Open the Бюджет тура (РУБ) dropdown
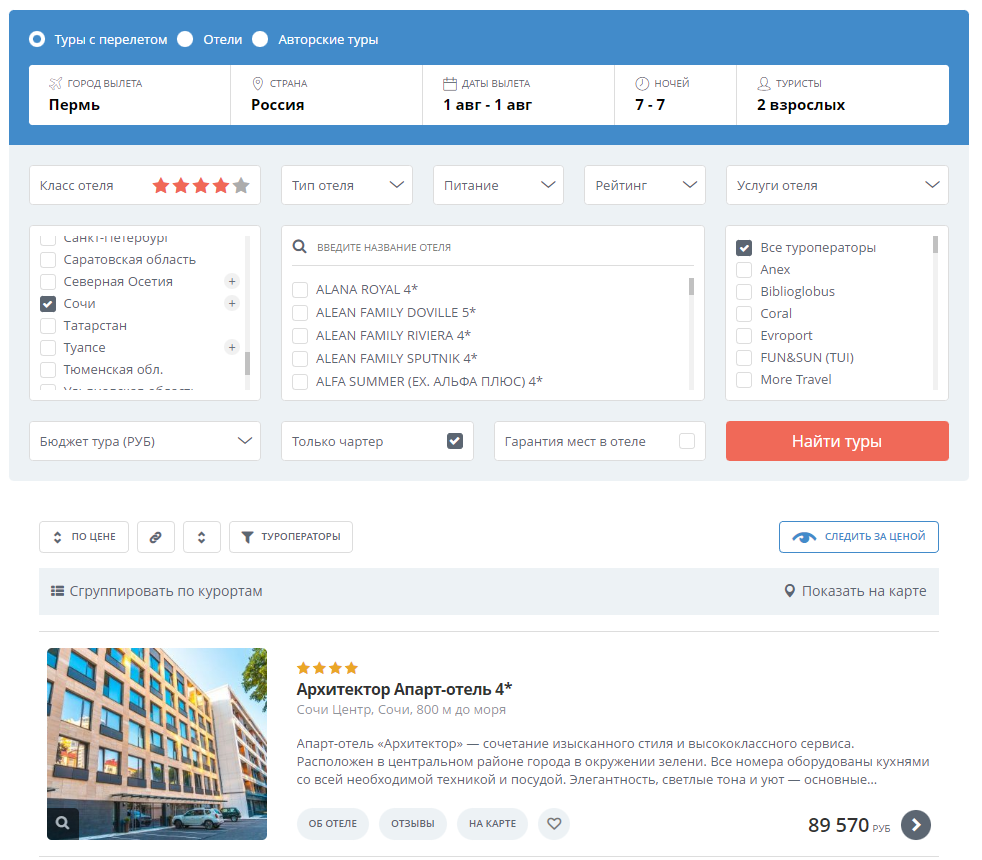The width and height of the screenshot is (982, 860). coord(145,441)
